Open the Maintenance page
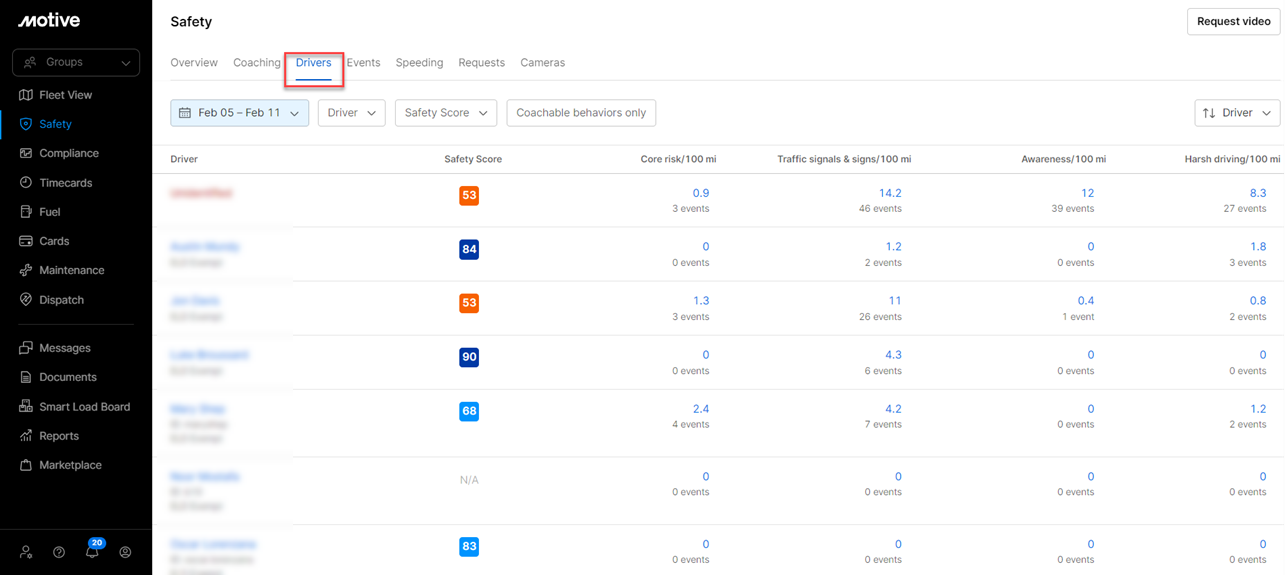Screen dimensions: 1286x575 pyautogui.click(x=71, y=270)
